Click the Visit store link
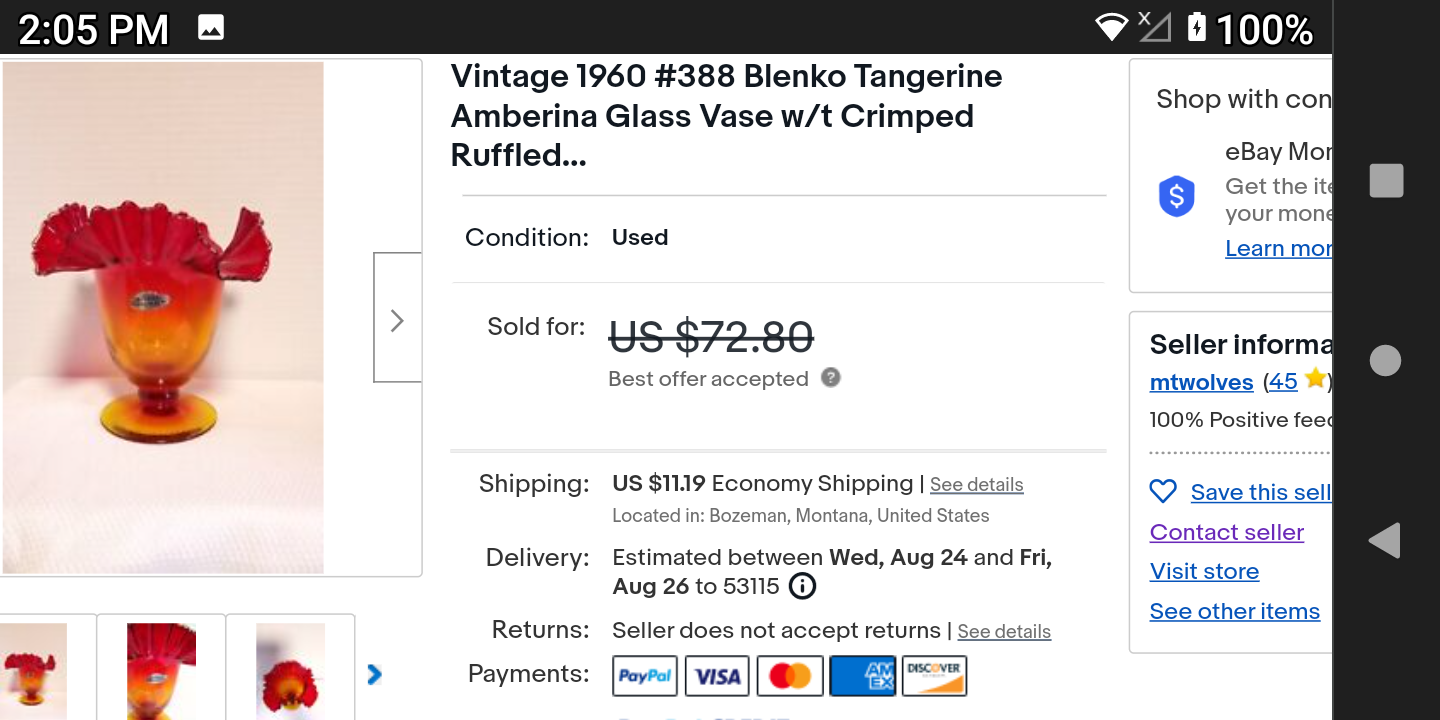The image size is (1440, 720). pyautogui.click(x=1204, y=571)
